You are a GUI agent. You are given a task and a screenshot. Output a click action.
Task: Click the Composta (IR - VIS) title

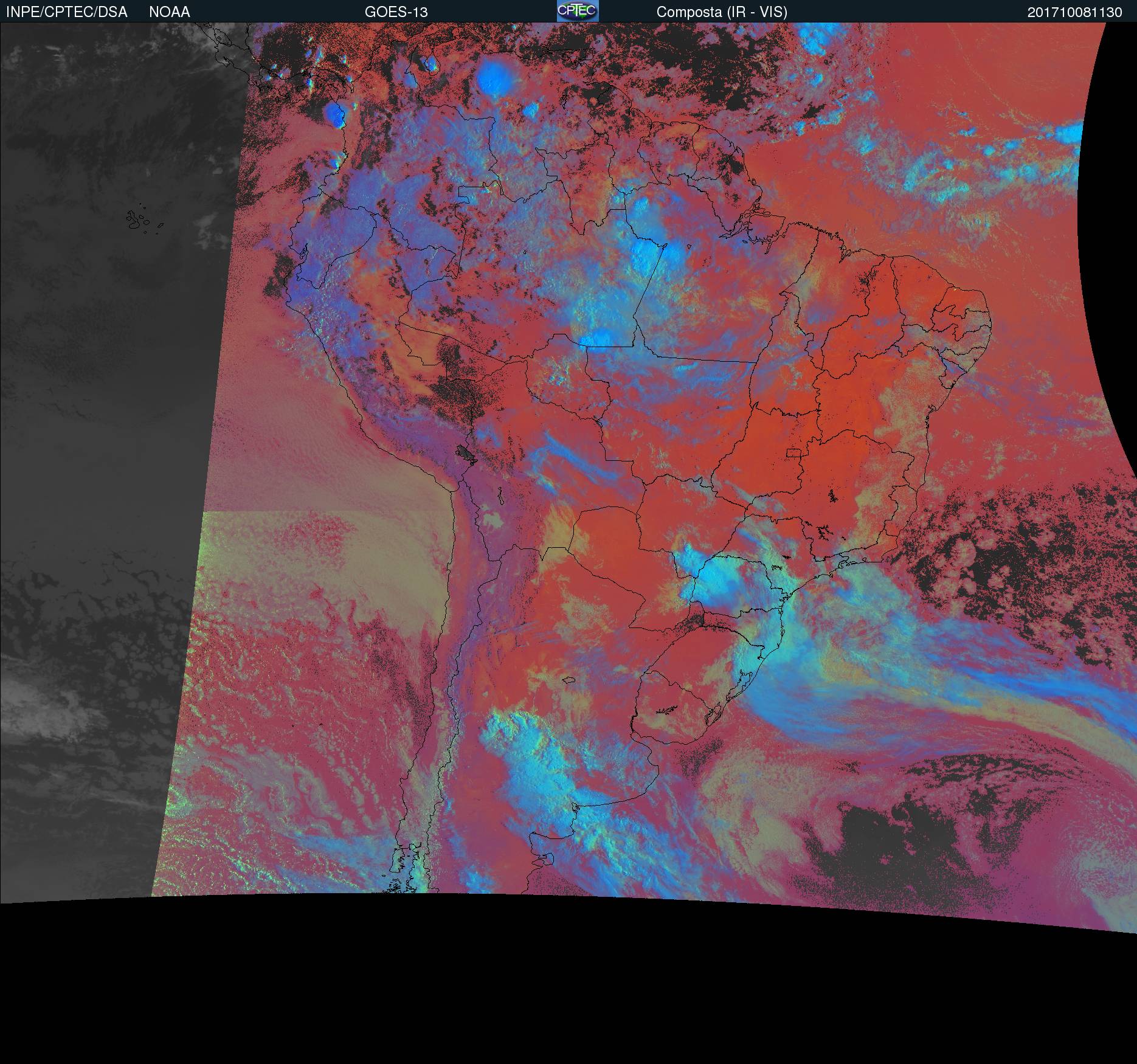pyautogui.click(x=722, y=12)
